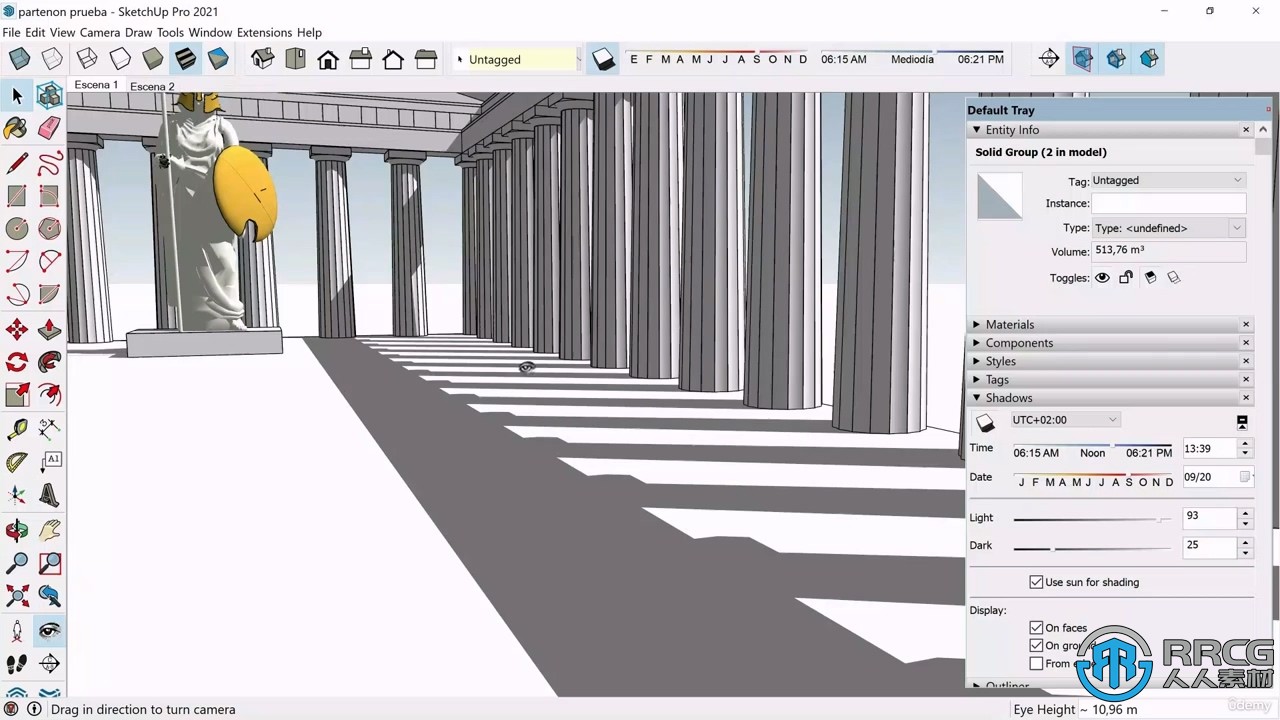Expand the Materials panel

point(977,325)
